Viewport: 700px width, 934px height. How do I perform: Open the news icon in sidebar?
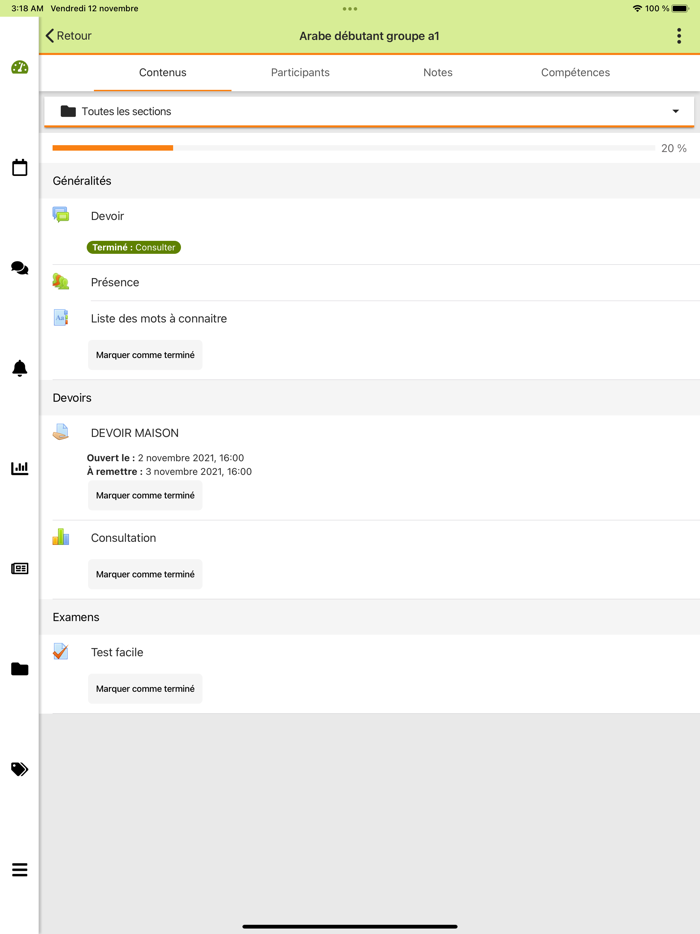(x=19, y=568)
